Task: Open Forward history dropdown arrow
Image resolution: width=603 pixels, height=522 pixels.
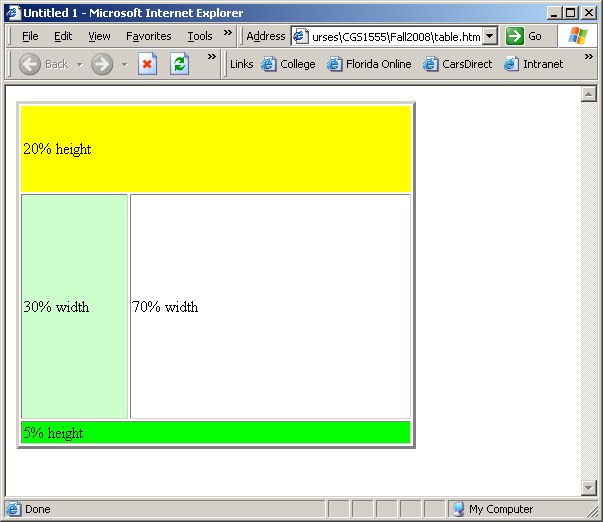Action: [125, 64]
